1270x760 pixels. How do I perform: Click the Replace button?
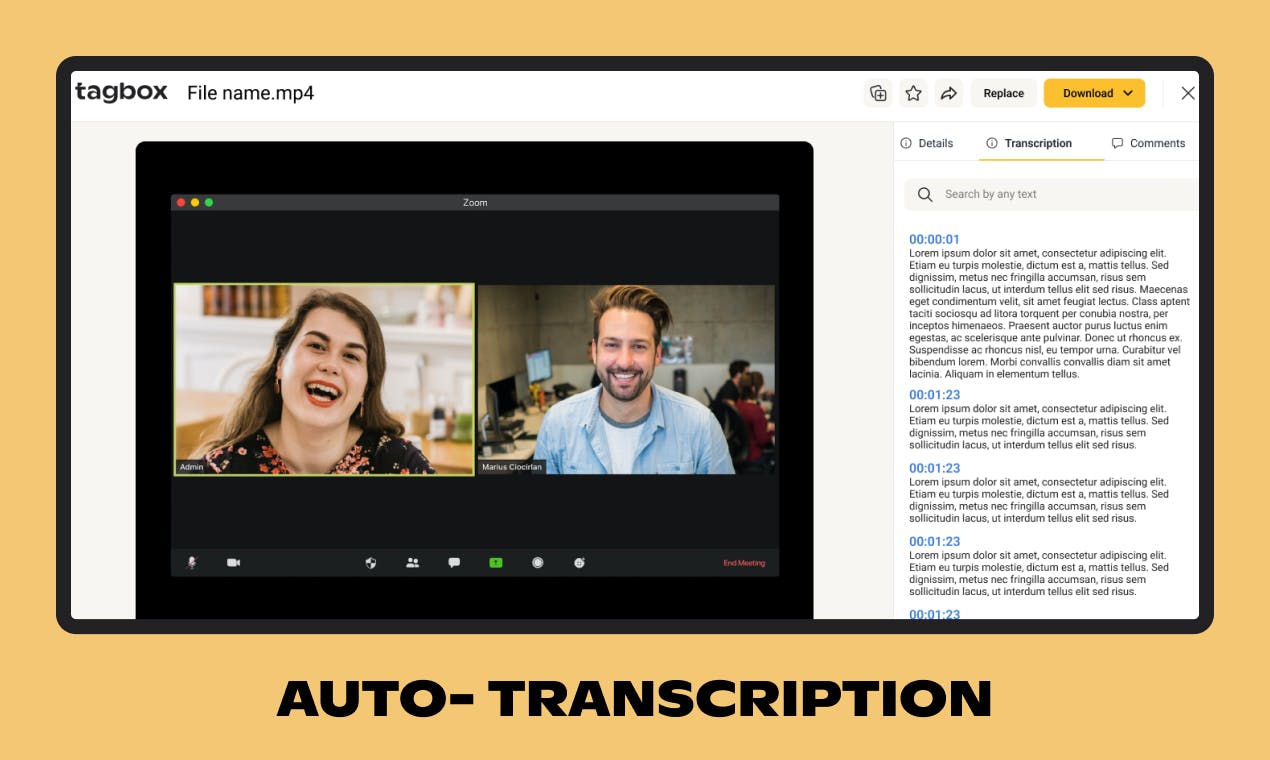tap(1003, 93)
